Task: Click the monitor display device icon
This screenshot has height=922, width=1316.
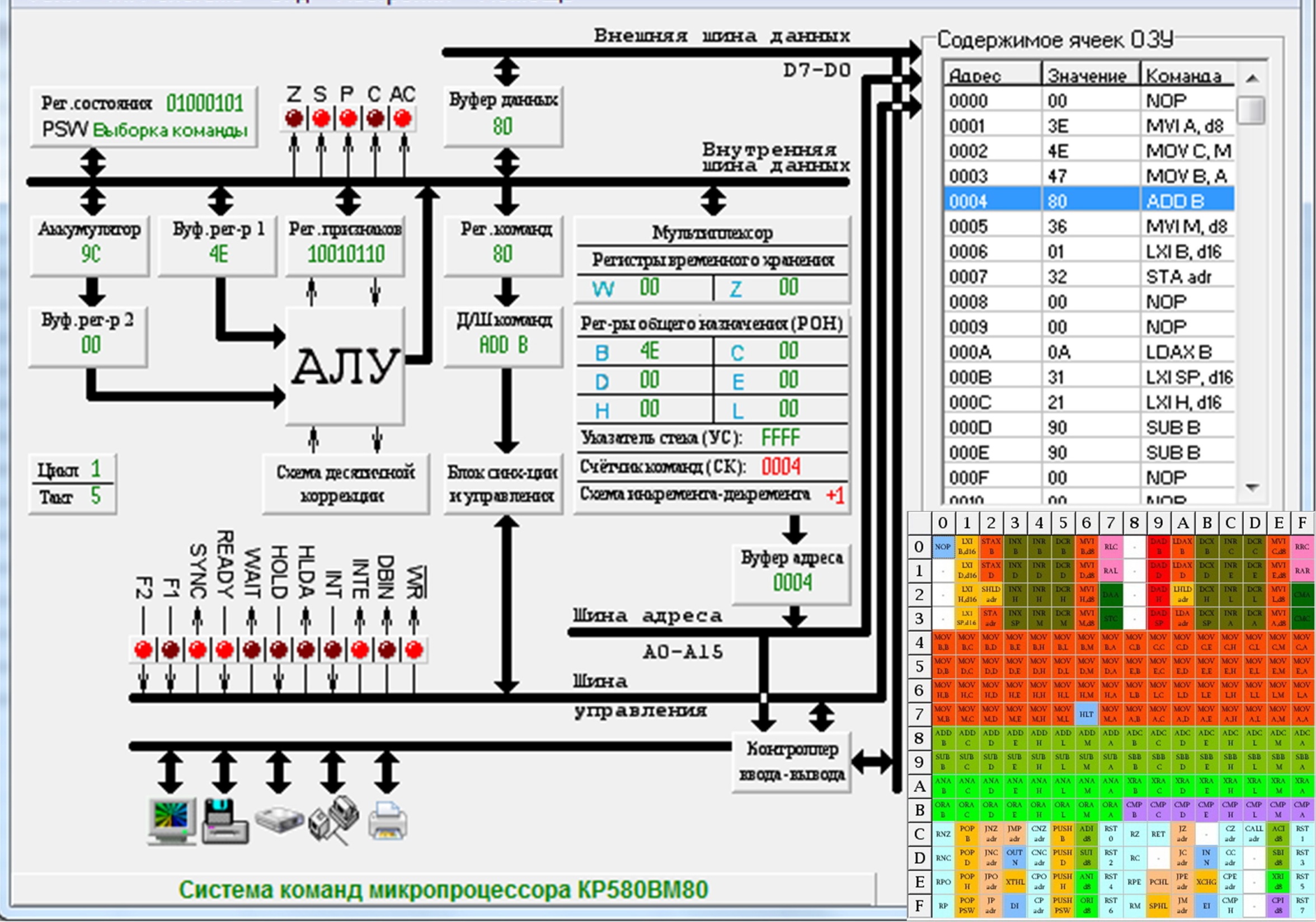Action: coord(172,821)
